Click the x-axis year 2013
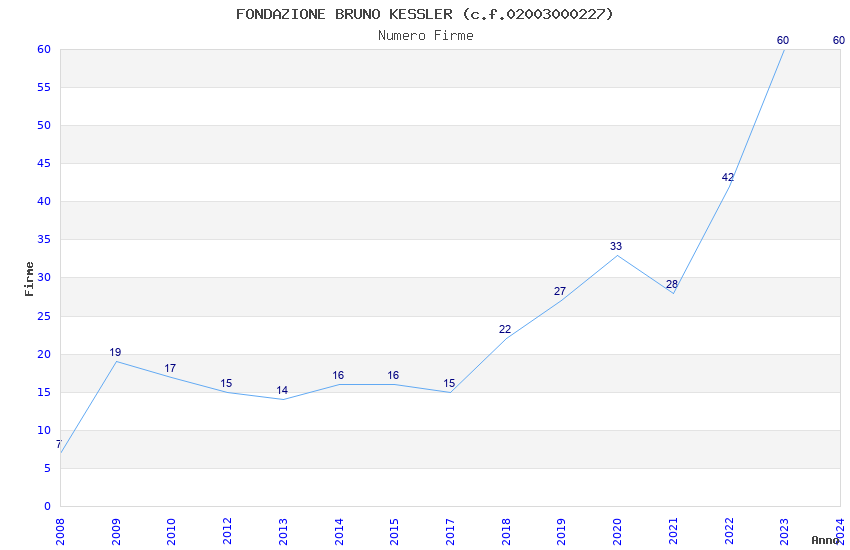The image size is (850, 550). coord(283,531)
